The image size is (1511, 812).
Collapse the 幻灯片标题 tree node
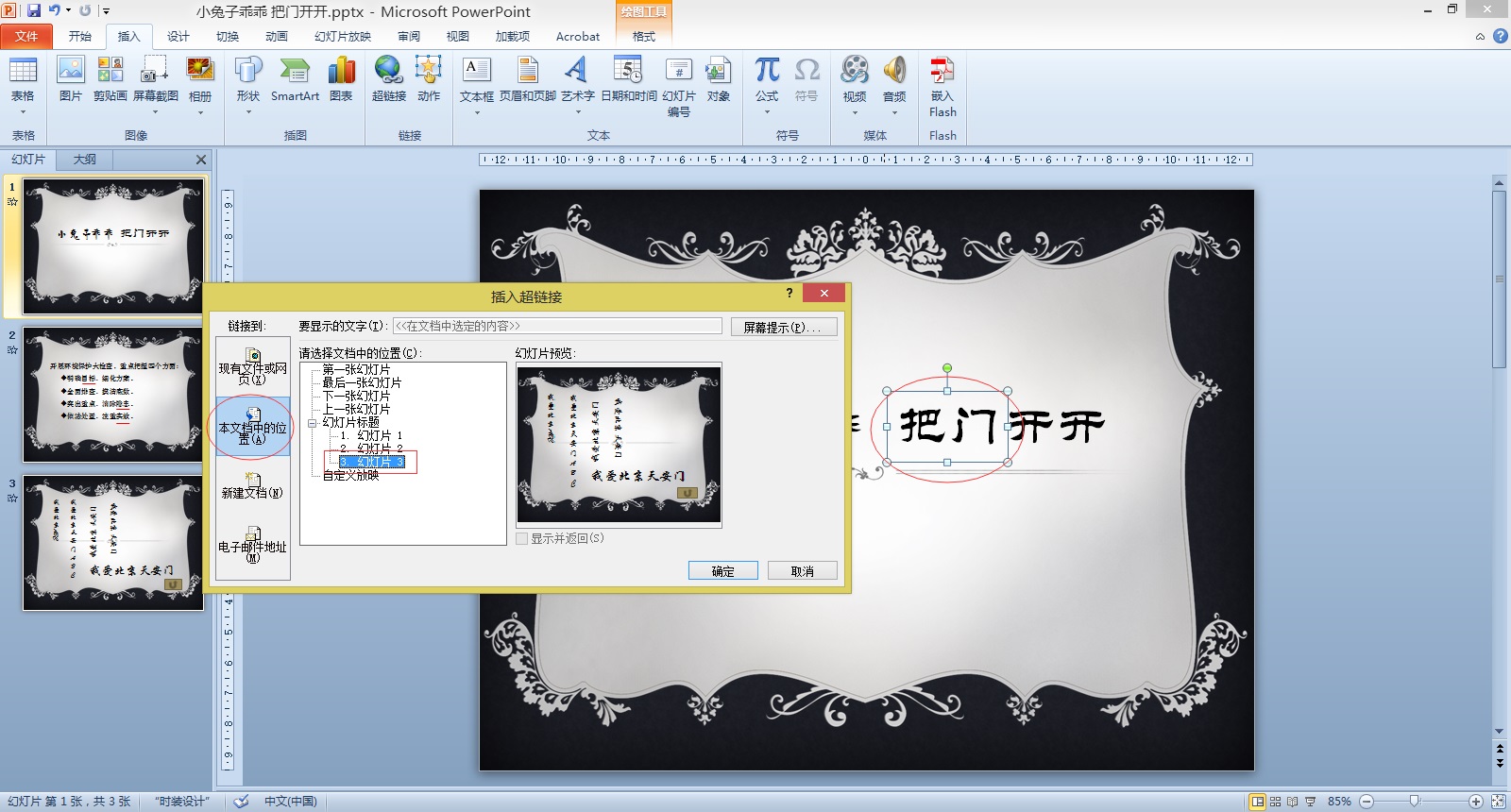313,423
